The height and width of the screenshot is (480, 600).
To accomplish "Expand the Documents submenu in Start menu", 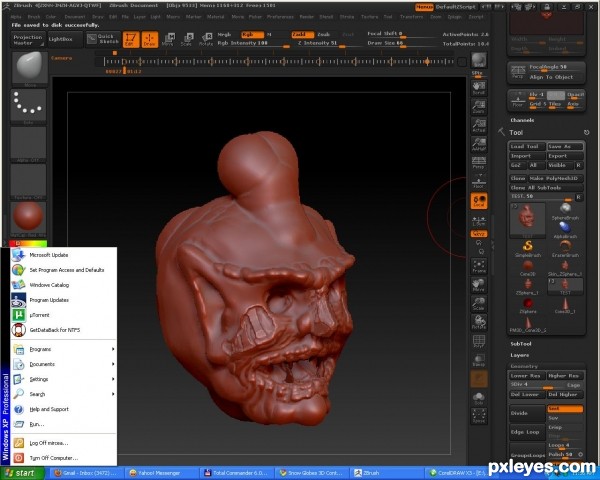I will pyautogui.click(x=64, y=364).
